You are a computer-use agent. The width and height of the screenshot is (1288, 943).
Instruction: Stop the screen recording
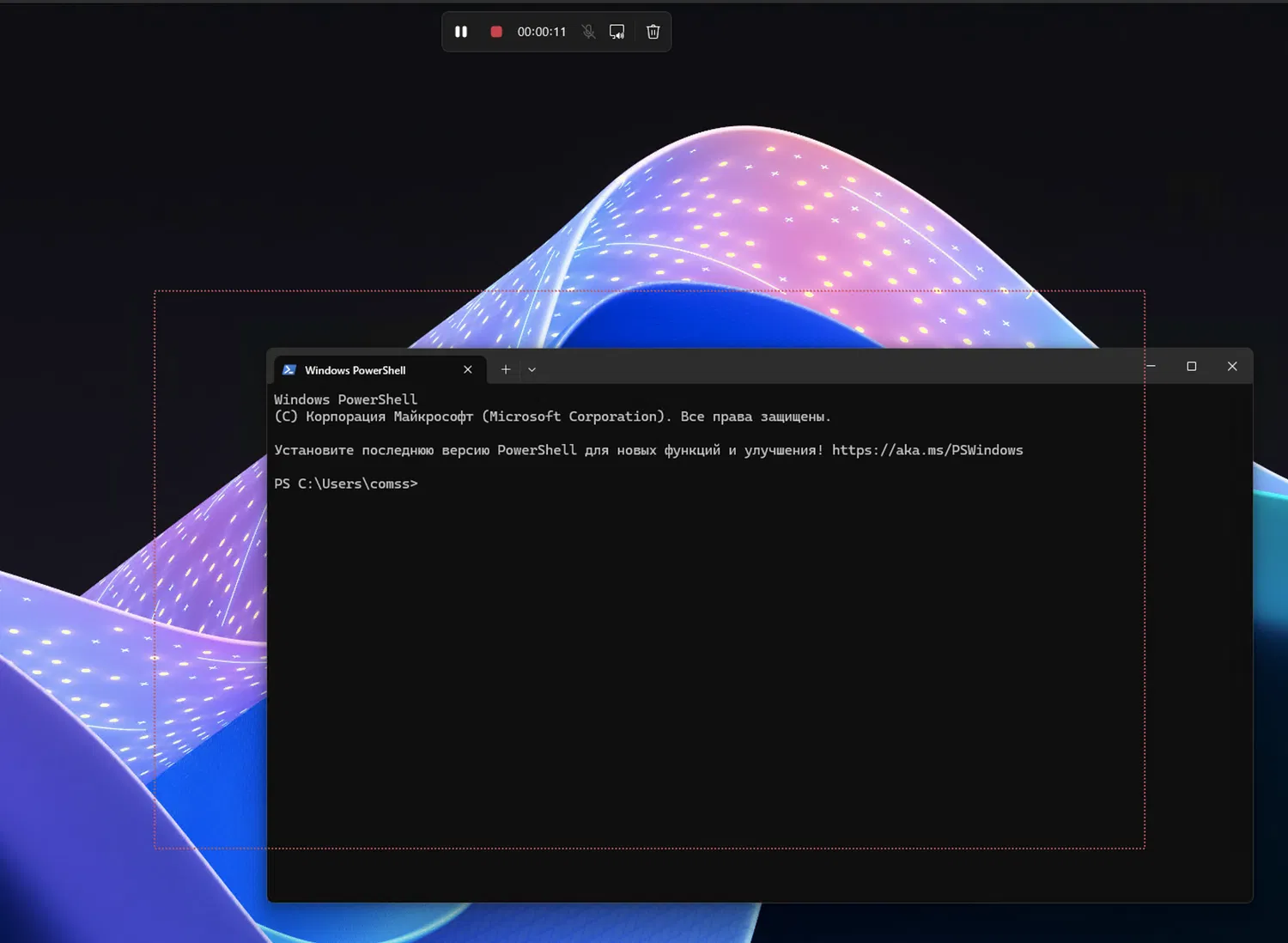coord(496,32)
